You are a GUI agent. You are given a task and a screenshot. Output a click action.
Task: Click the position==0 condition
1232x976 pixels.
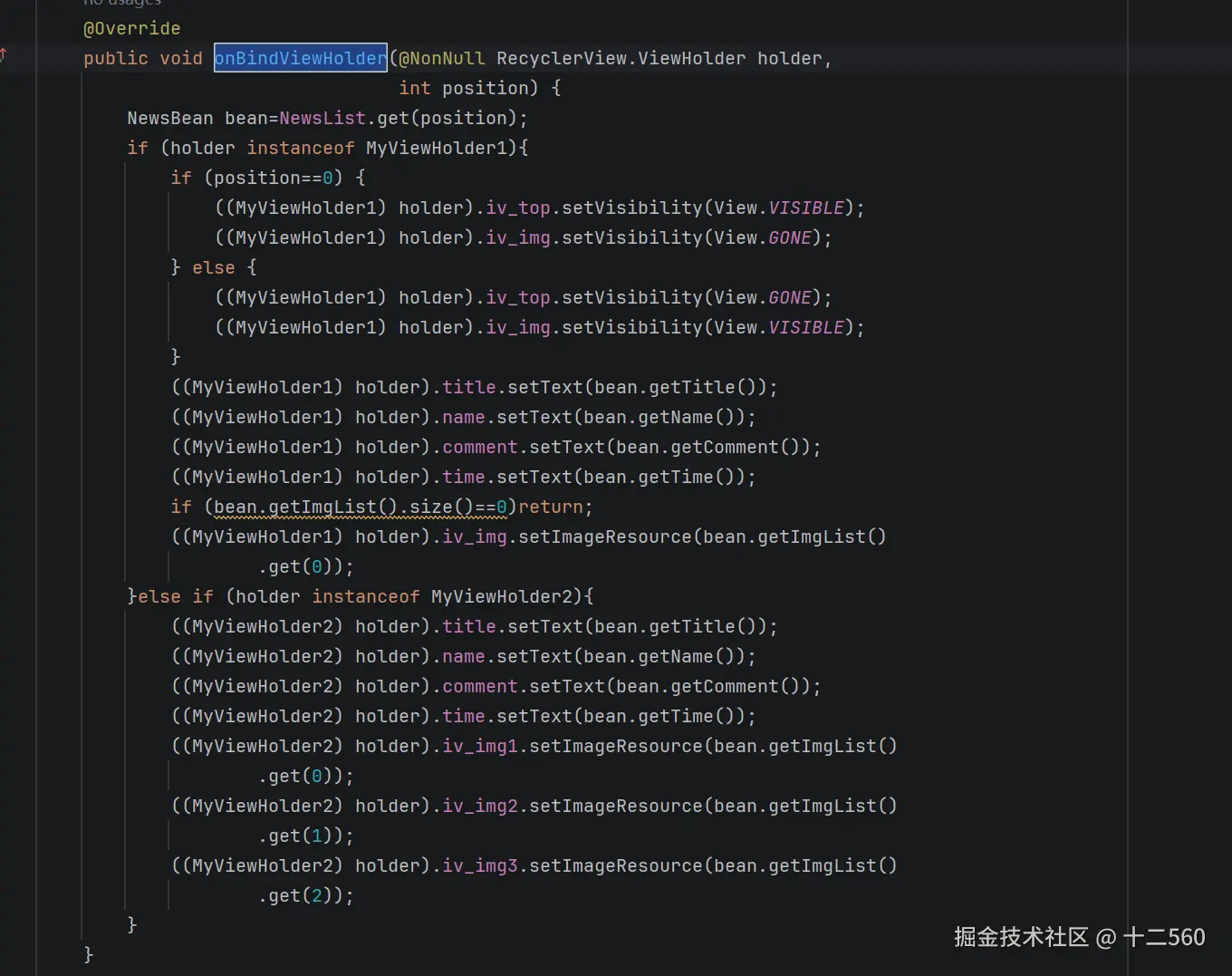(x=274, y=178)
